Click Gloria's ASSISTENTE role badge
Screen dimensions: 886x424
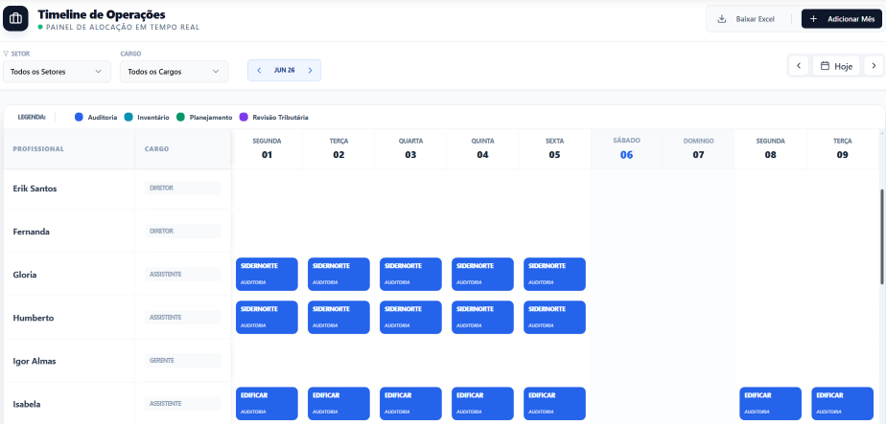(183, 274)
